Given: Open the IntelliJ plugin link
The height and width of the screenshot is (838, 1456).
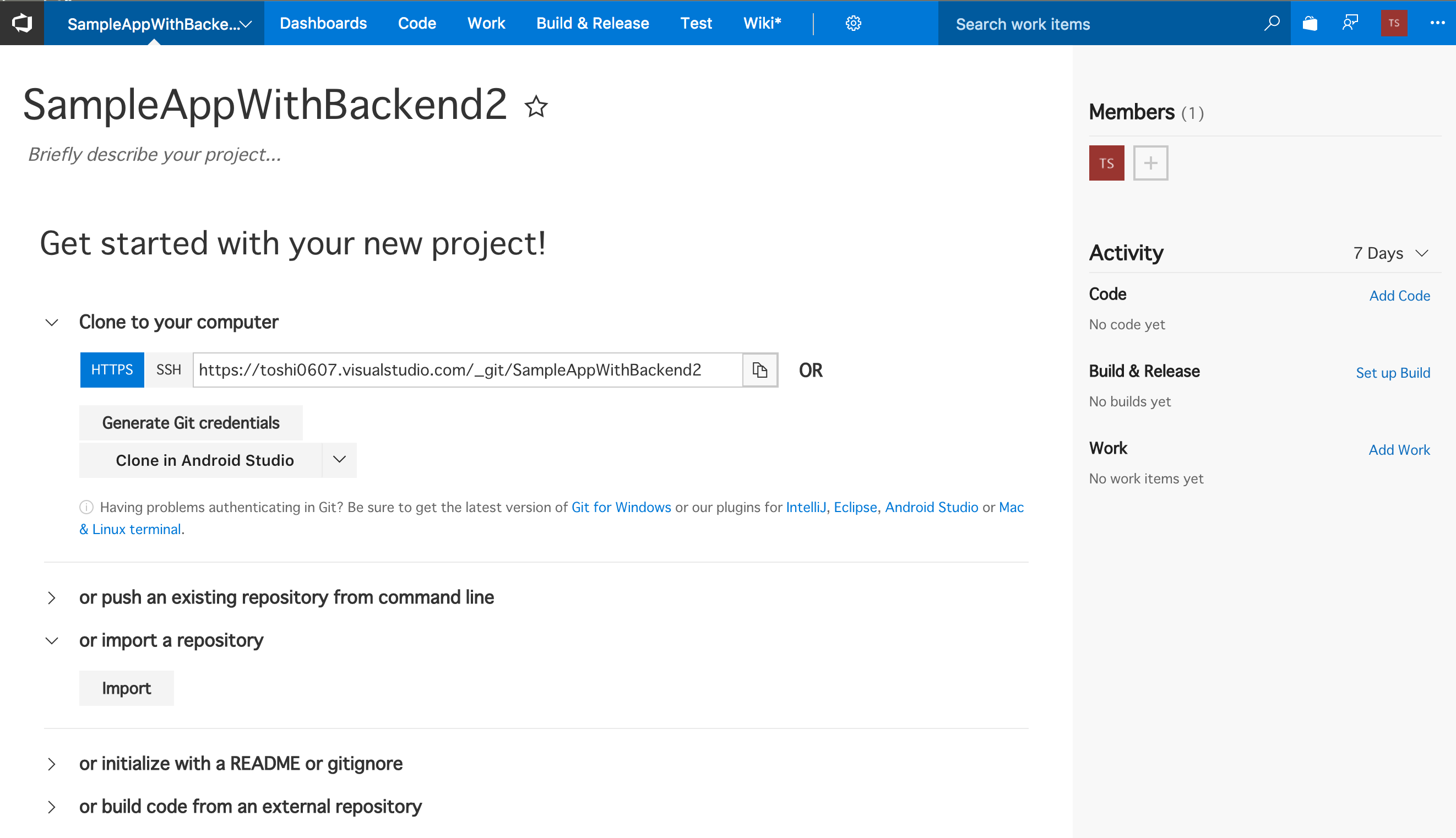Looking at the screenshot, I should pyautogui.click(x=806, y=508).
